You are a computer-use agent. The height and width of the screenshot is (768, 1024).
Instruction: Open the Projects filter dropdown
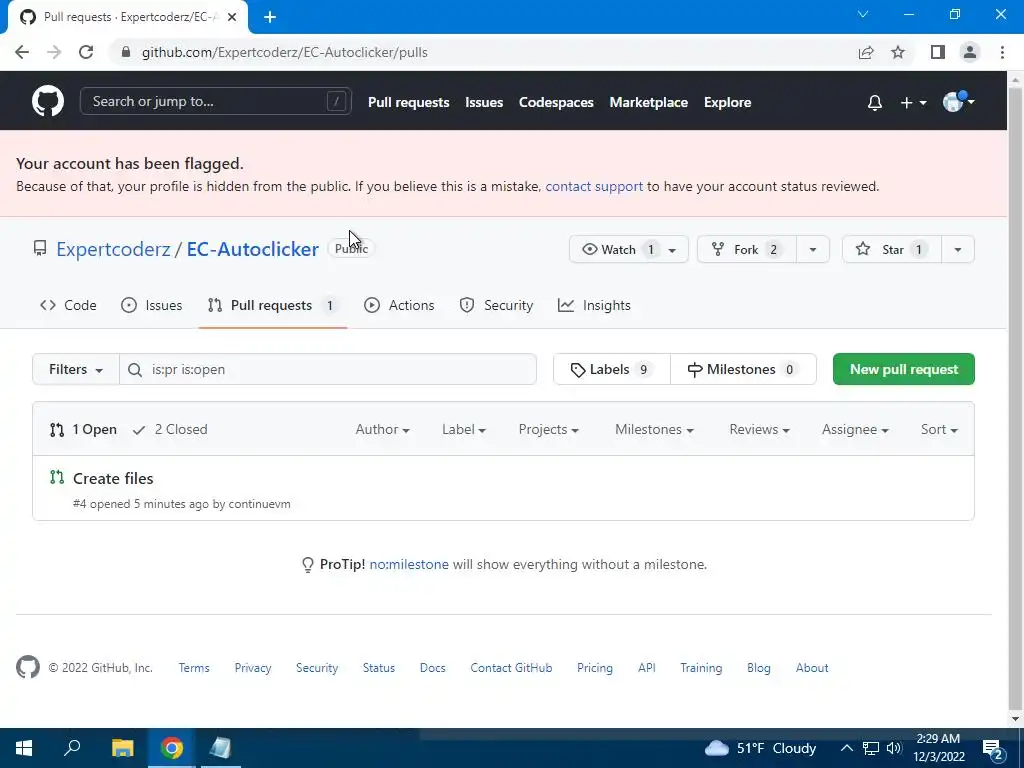(x=549, y=429)
